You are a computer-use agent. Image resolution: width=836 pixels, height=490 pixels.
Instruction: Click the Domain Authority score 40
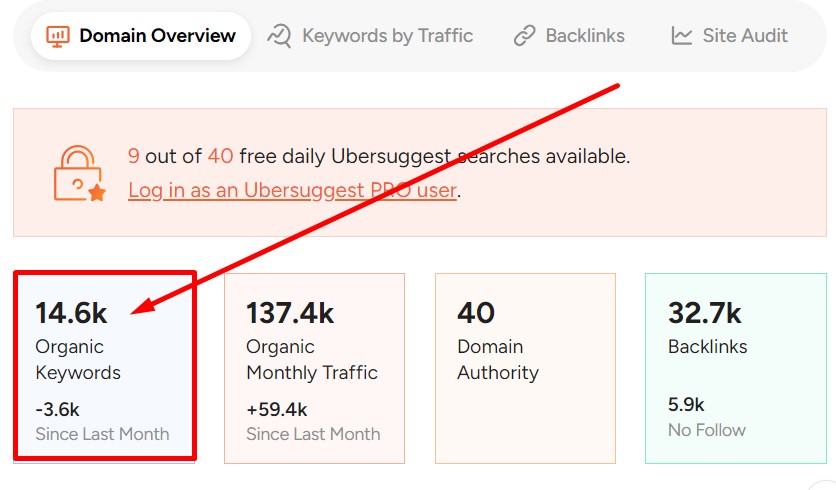coord(476,313)
